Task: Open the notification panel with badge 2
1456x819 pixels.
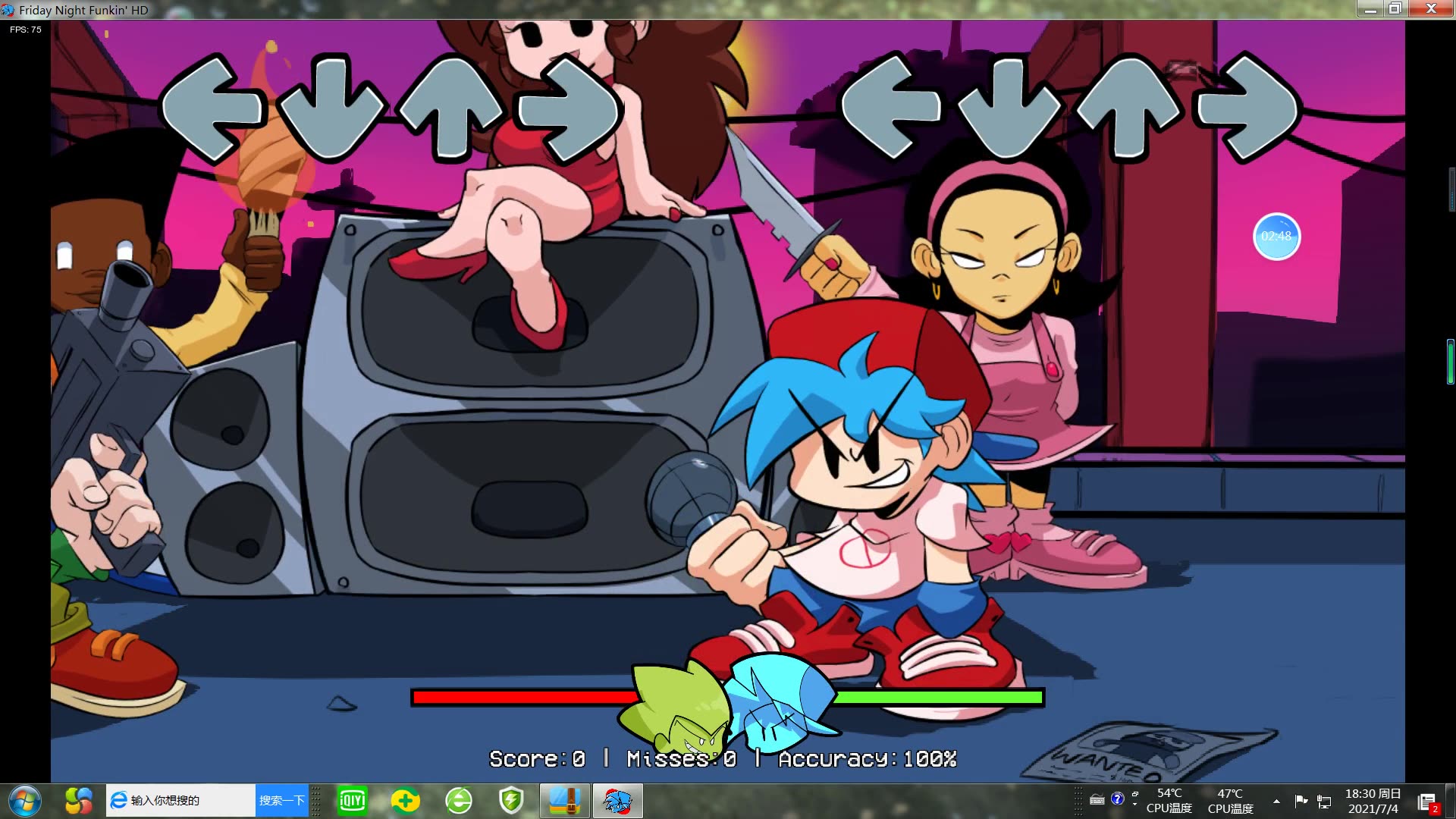Action: pyautogui.click(x=1427, y=802)
